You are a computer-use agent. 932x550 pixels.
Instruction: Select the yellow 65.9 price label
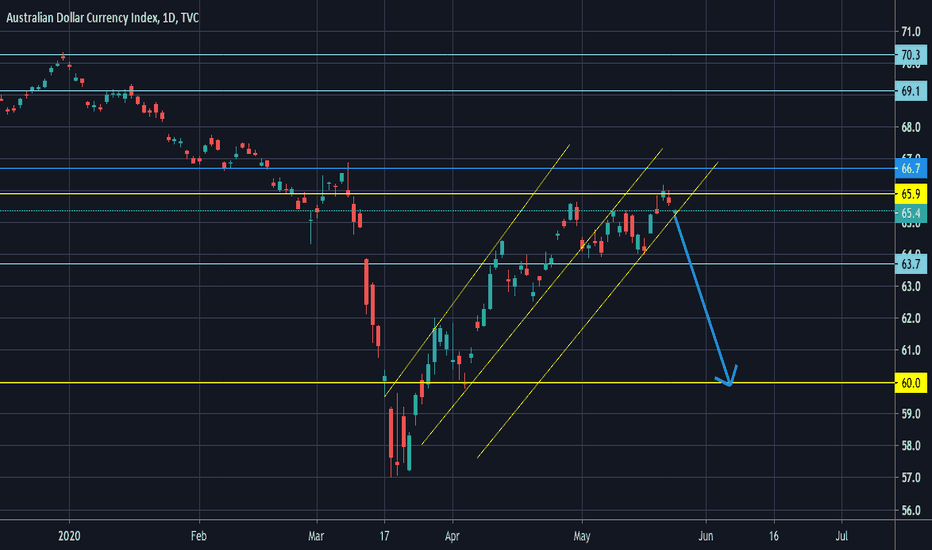click(x=911, y=194)
